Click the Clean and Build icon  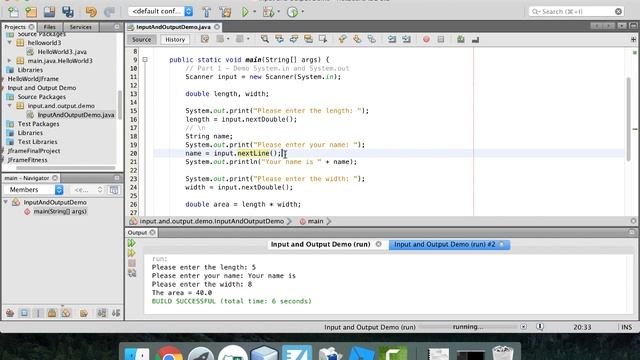225,12
